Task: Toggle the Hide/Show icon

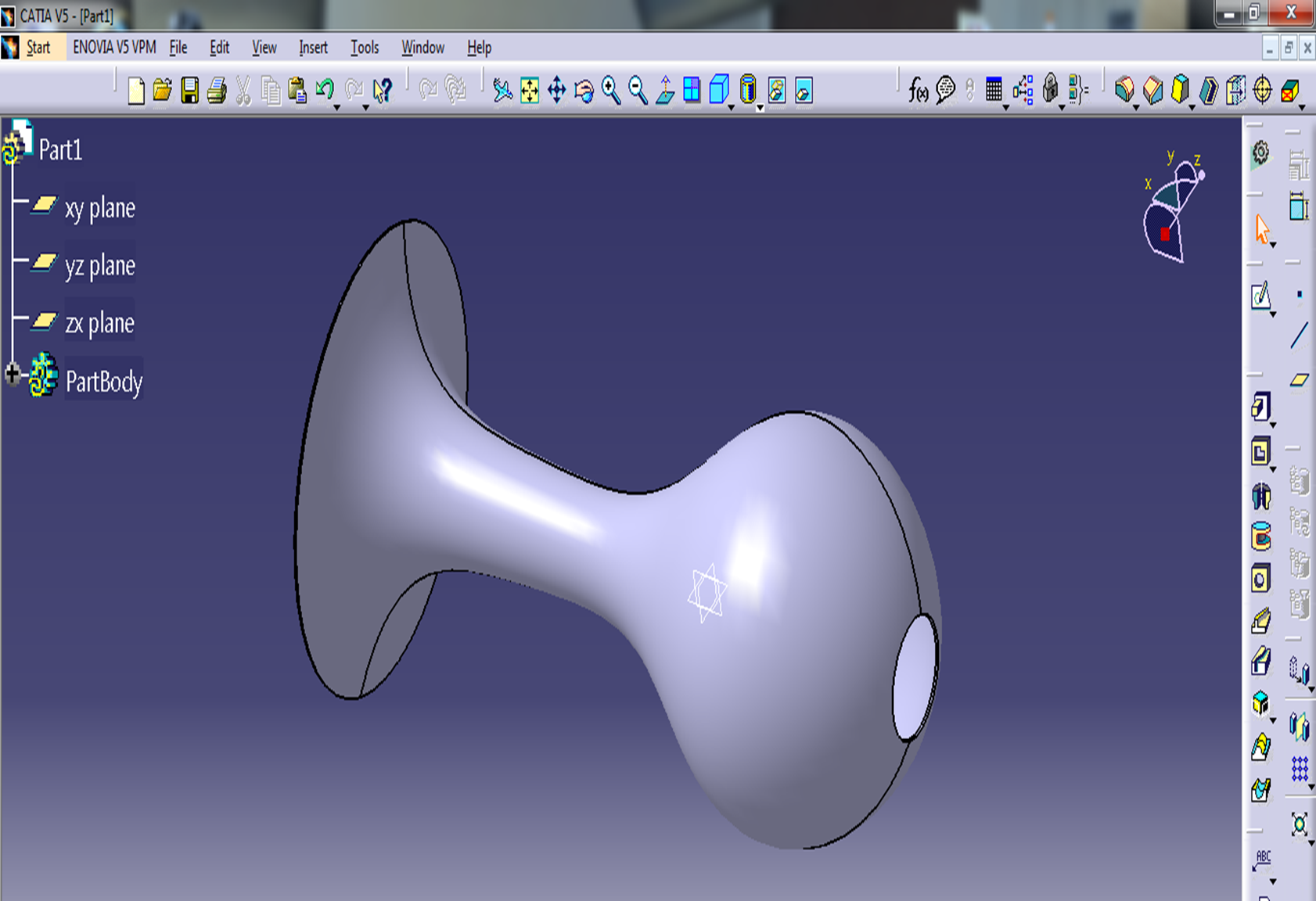Action: (x=777, y=91)
